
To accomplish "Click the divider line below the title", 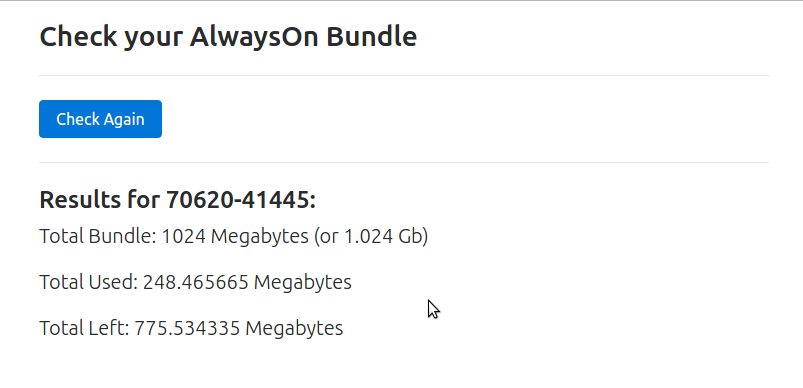I will click(x=404, y=76).
